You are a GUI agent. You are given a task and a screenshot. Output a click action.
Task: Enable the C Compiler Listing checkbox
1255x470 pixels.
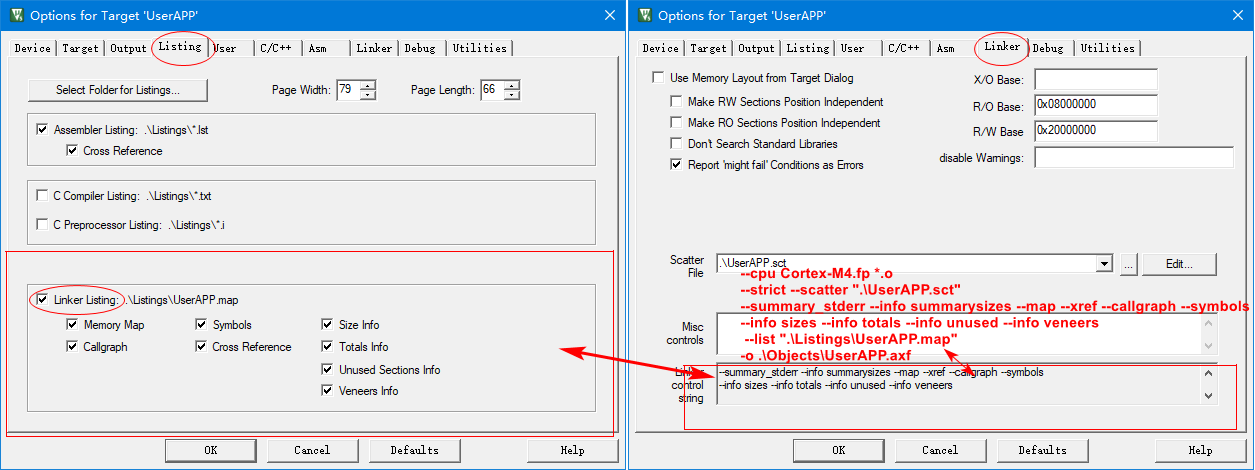pyautogui.click(x=42, y=196)
